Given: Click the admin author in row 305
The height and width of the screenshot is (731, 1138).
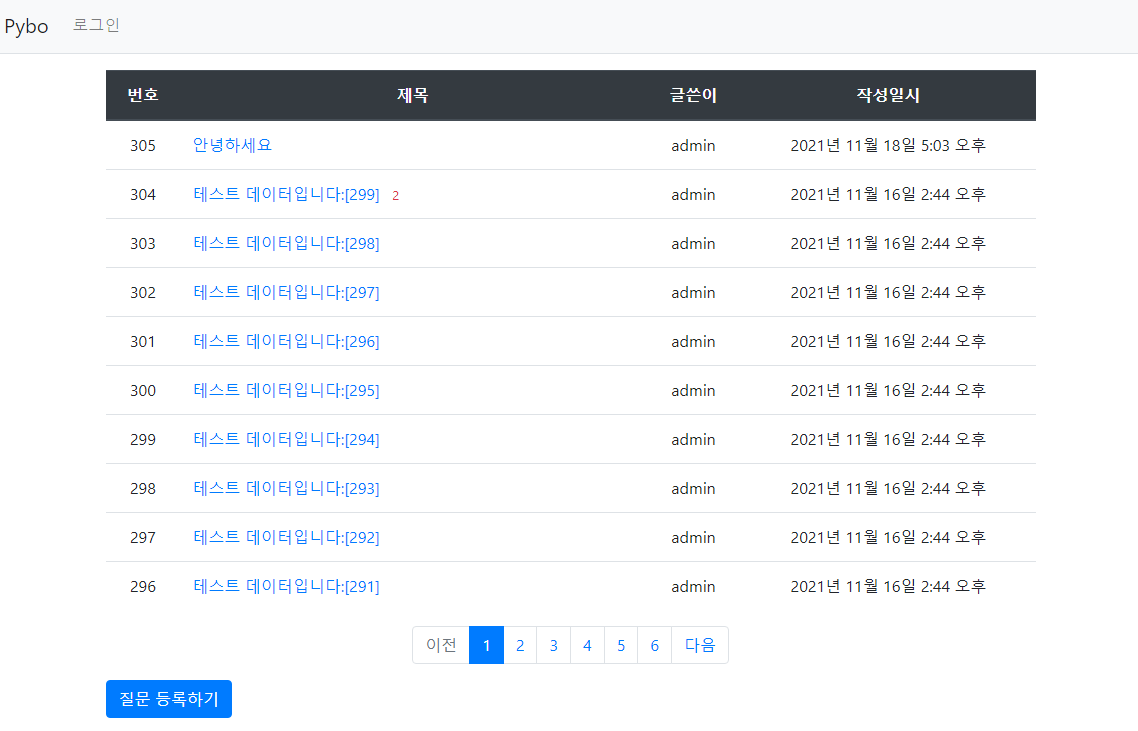Looking at the screenshot, I should pos(693,145).
